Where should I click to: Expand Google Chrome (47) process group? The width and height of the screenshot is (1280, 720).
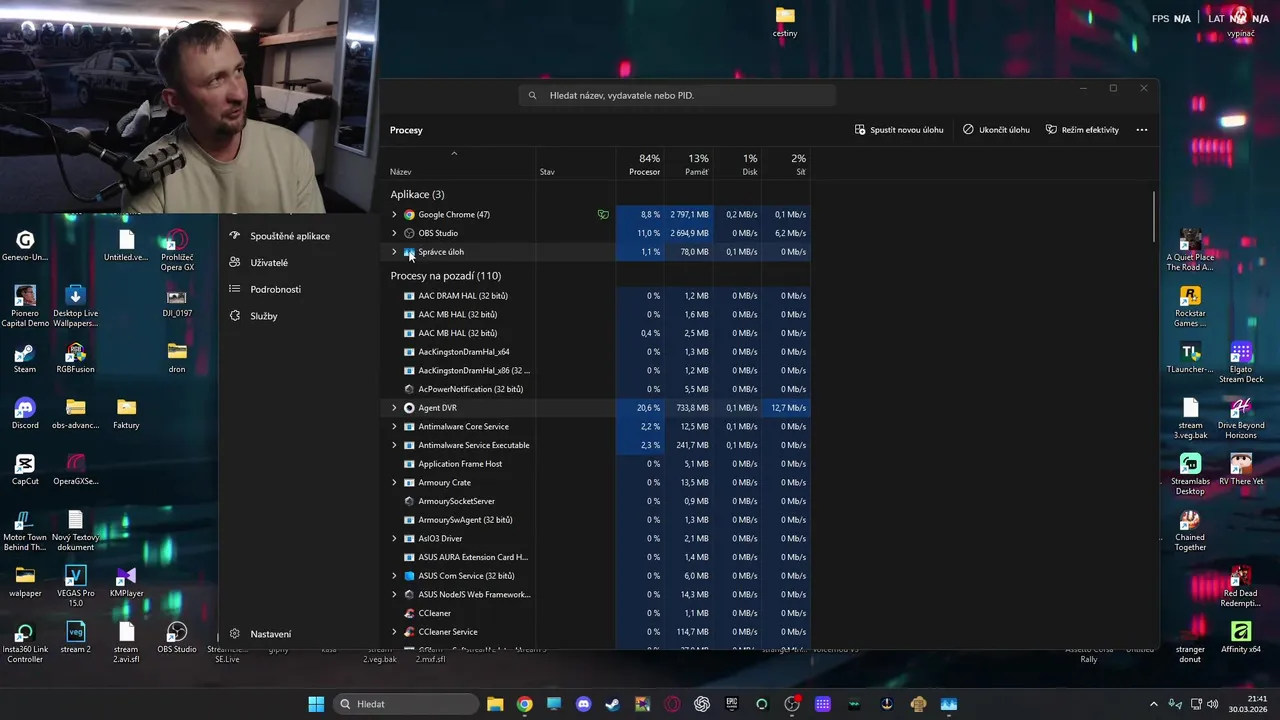[x=394, y=215]
